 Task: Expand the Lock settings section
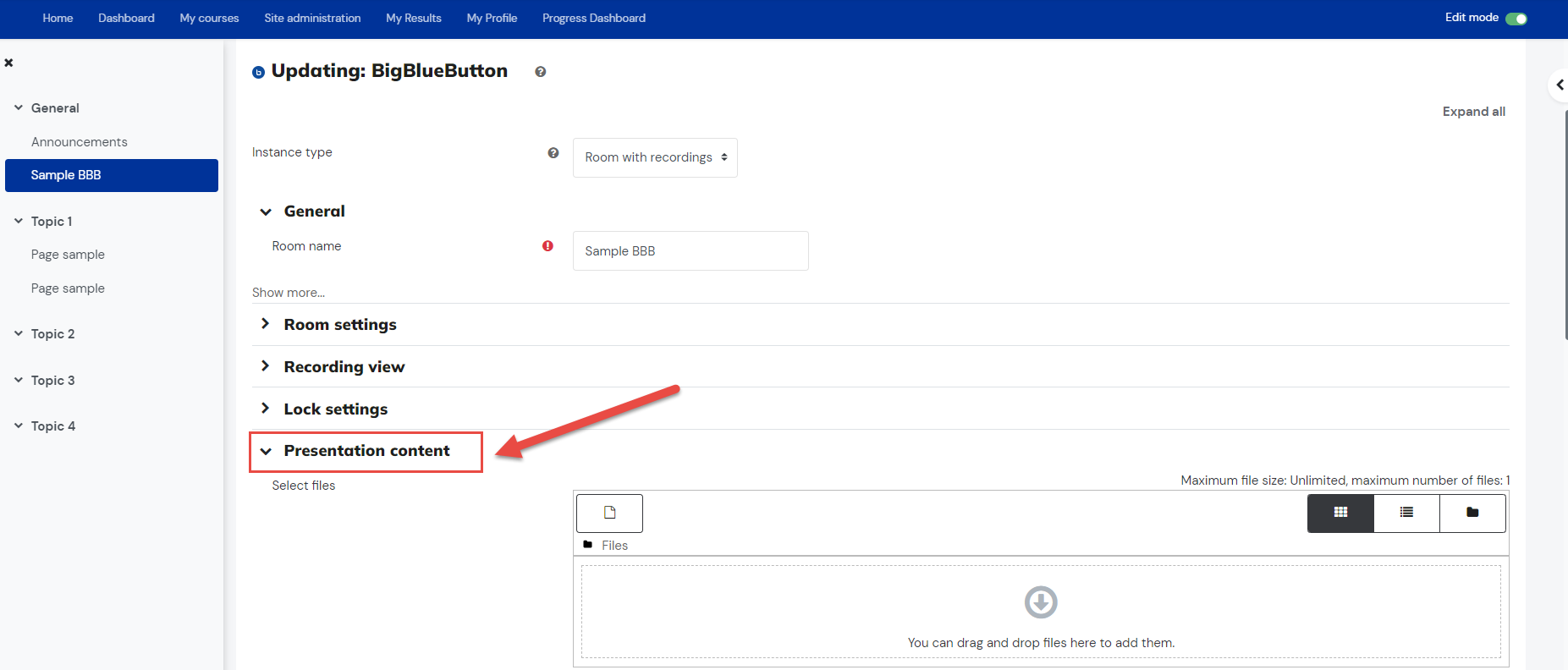[266, 409]
